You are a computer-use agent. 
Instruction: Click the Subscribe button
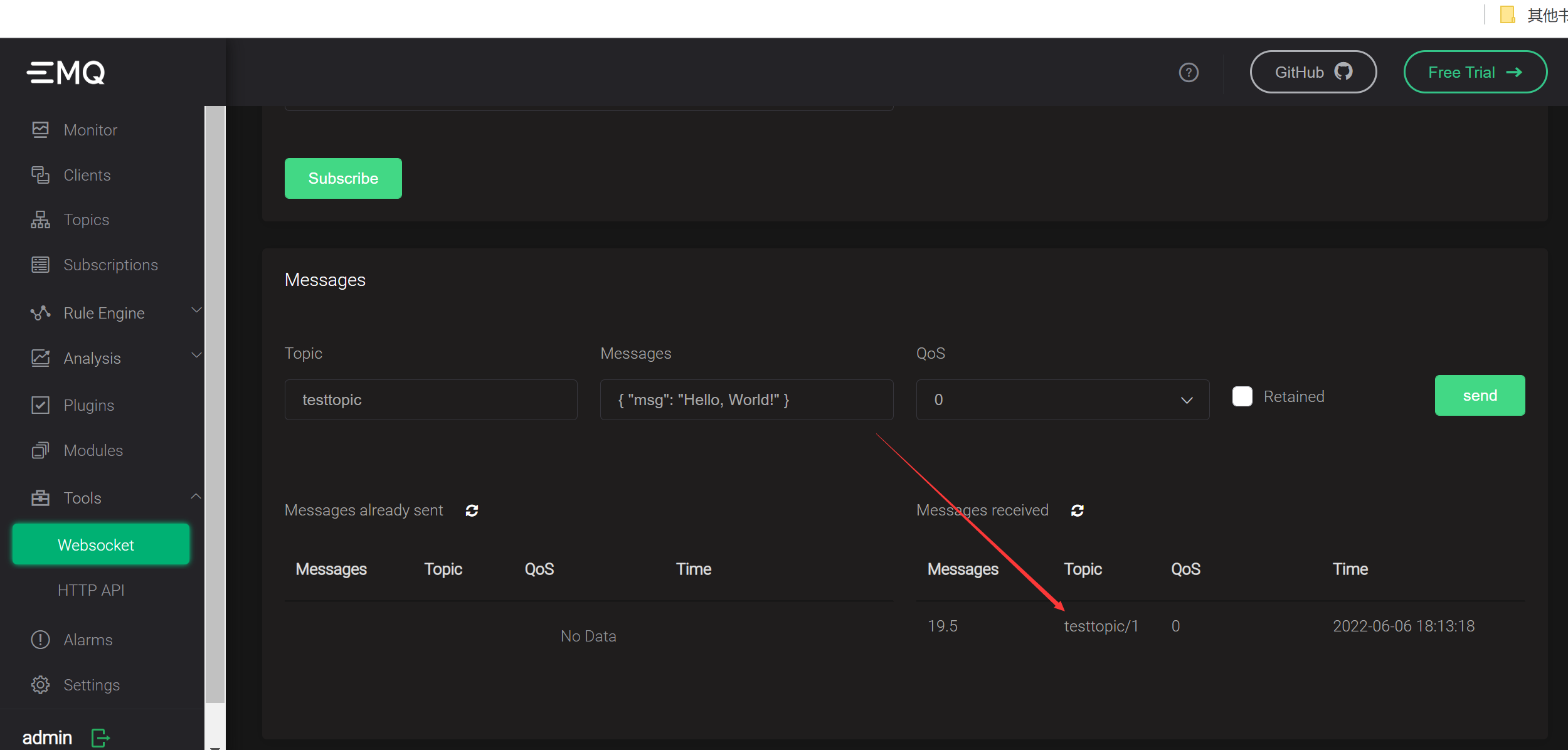(x=343, y=179)
